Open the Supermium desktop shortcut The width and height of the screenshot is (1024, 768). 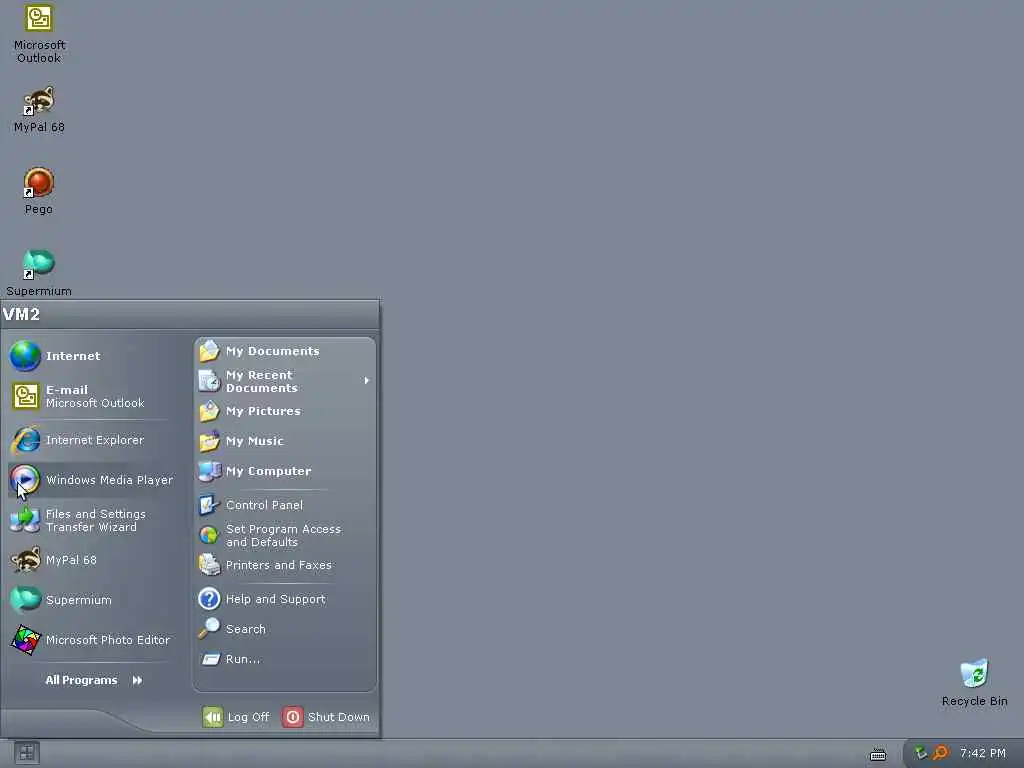pyautogui.click(x=39, y=273)
